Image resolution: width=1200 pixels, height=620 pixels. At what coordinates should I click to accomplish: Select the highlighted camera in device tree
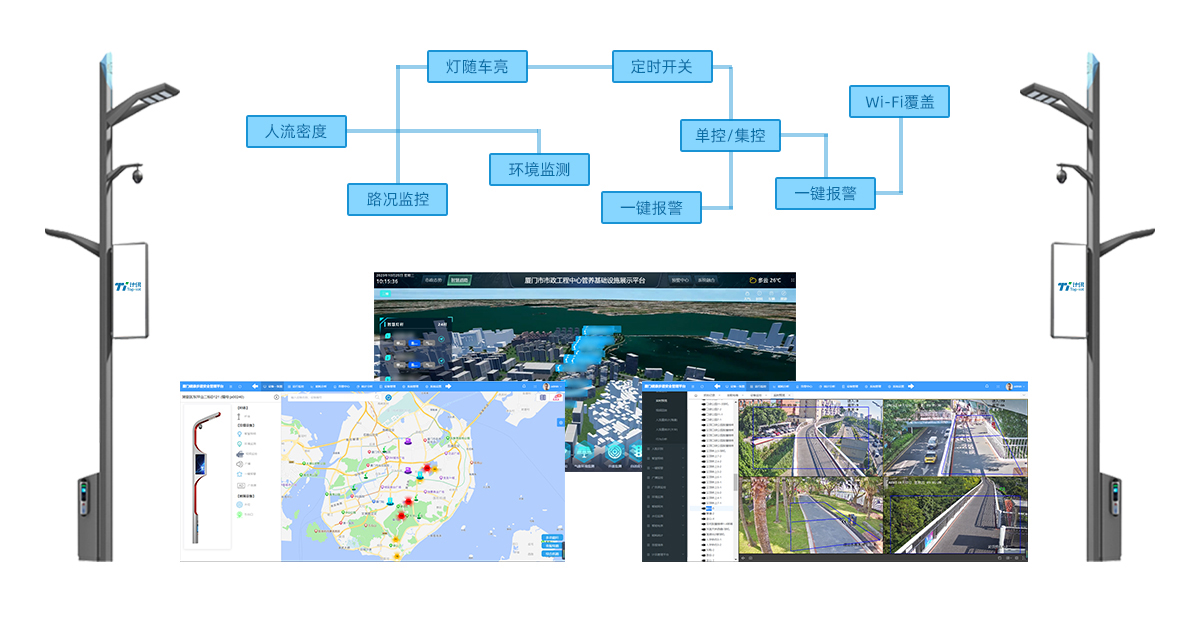708,508
